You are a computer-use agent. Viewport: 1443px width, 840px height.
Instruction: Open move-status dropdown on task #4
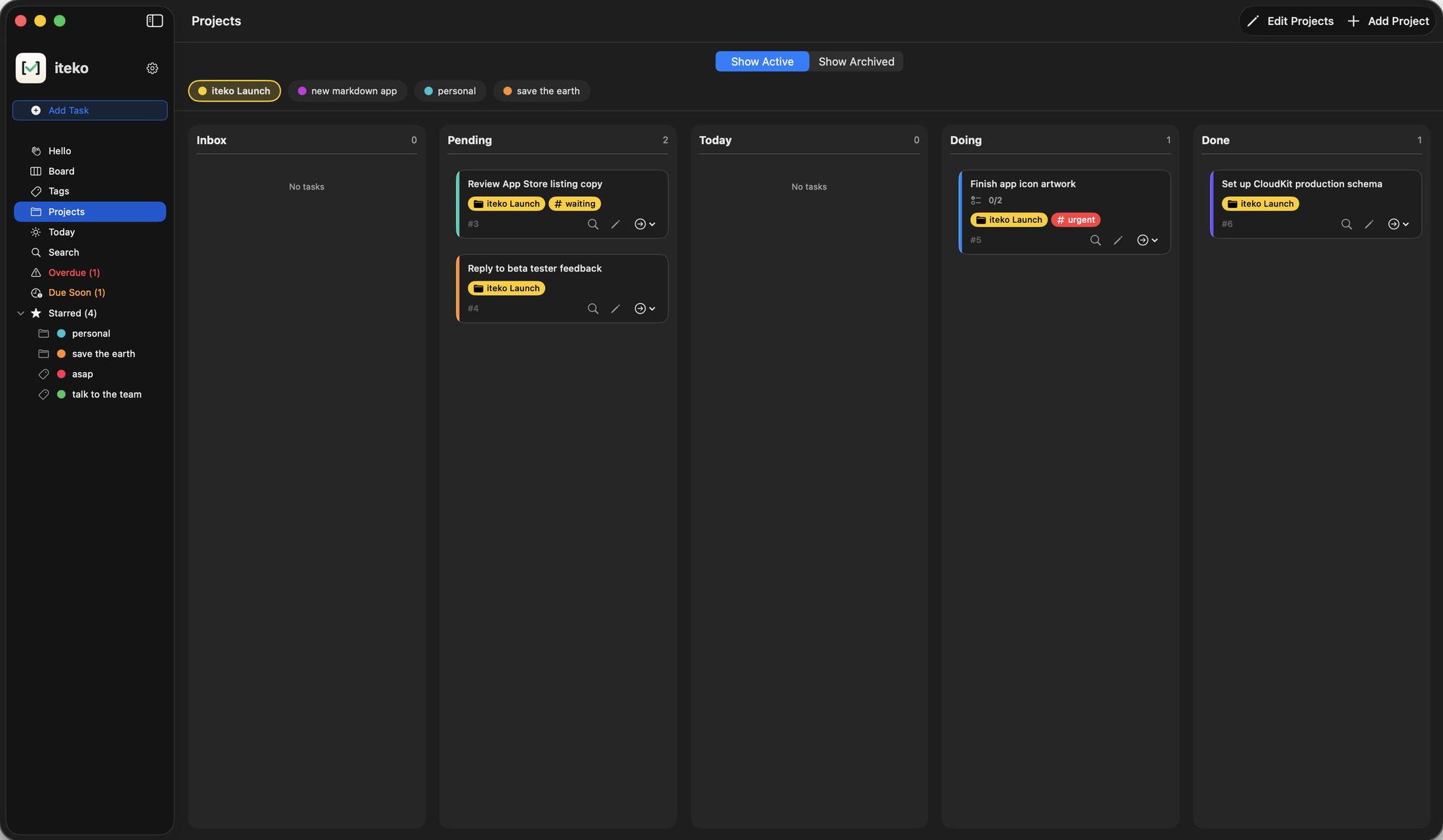[x=645, y=309]
